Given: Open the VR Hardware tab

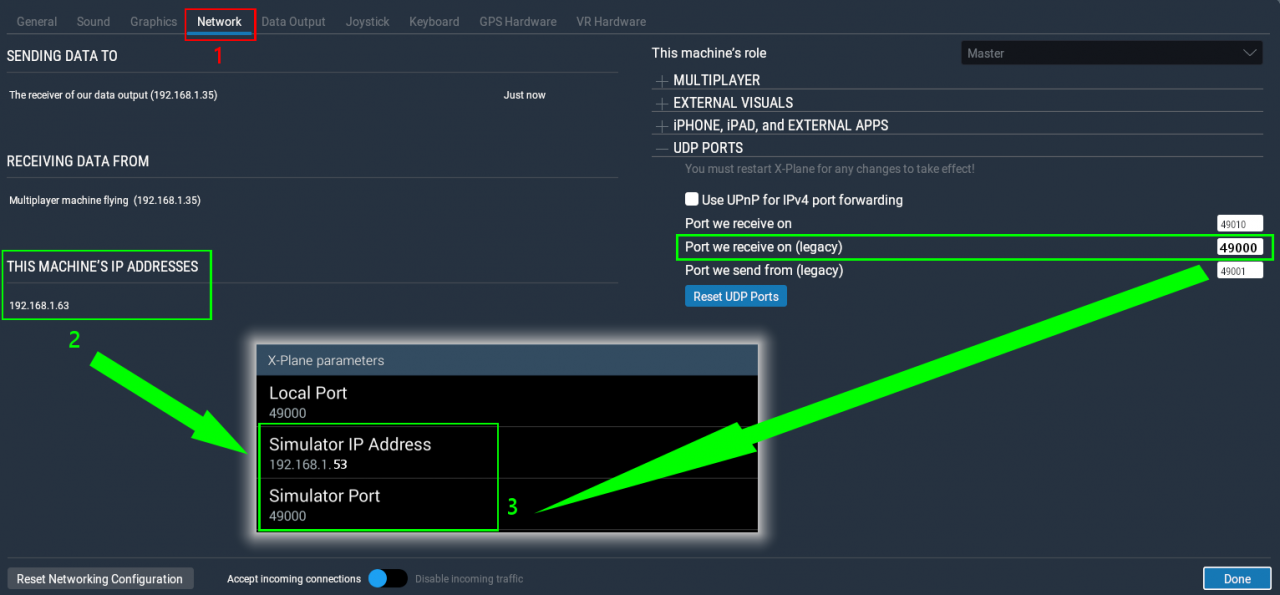Looking at the screenshot, I should click(611, 21).
